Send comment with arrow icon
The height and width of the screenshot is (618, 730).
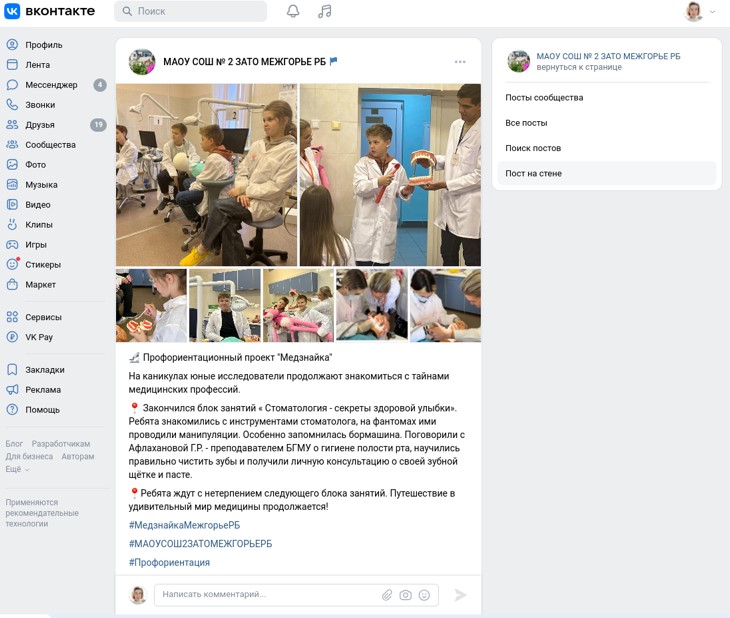(x=460, y=595)
